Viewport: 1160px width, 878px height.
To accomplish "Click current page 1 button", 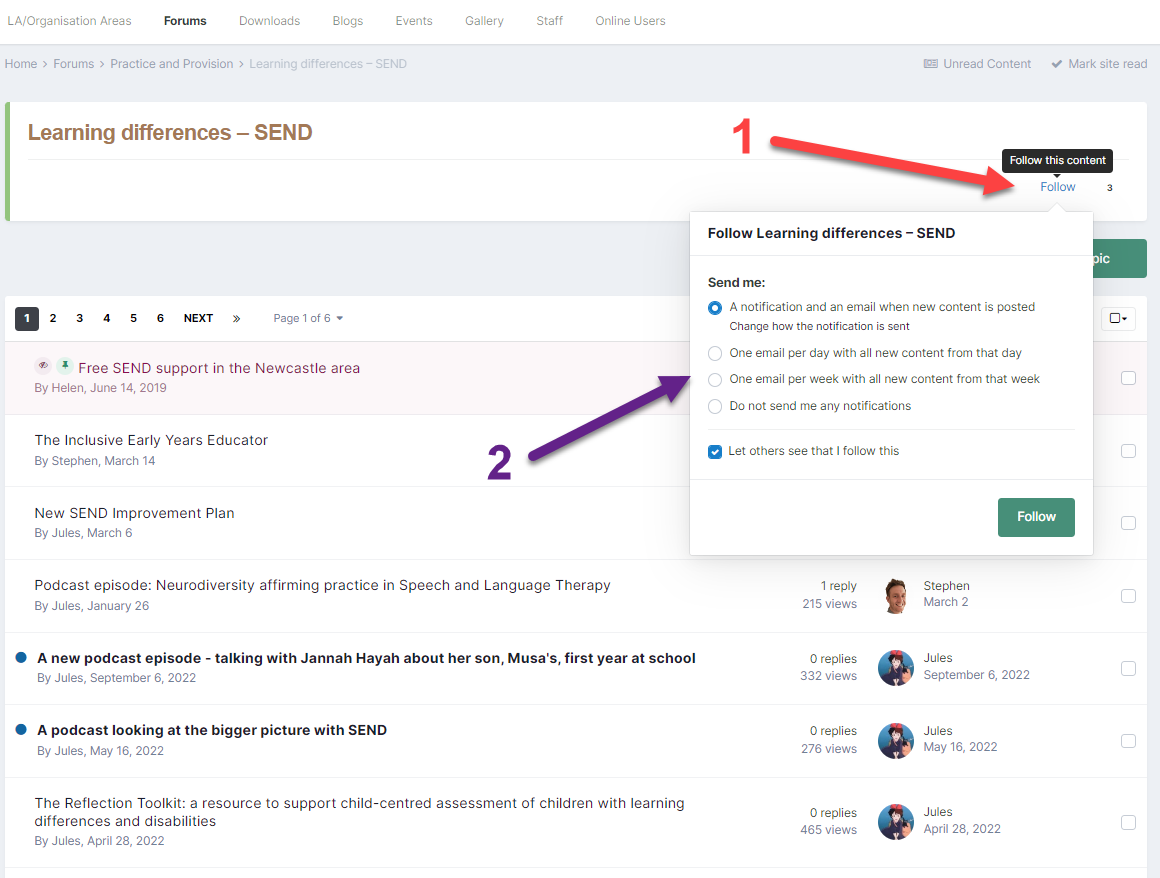I will pos(27,318).
